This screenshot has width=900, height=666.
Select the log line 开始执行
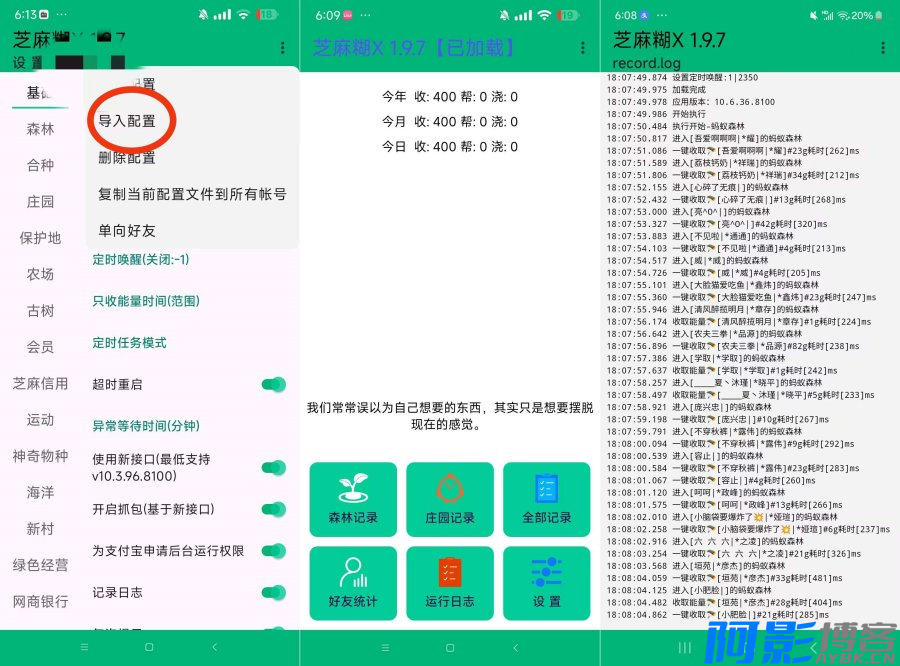pos(657,114)
